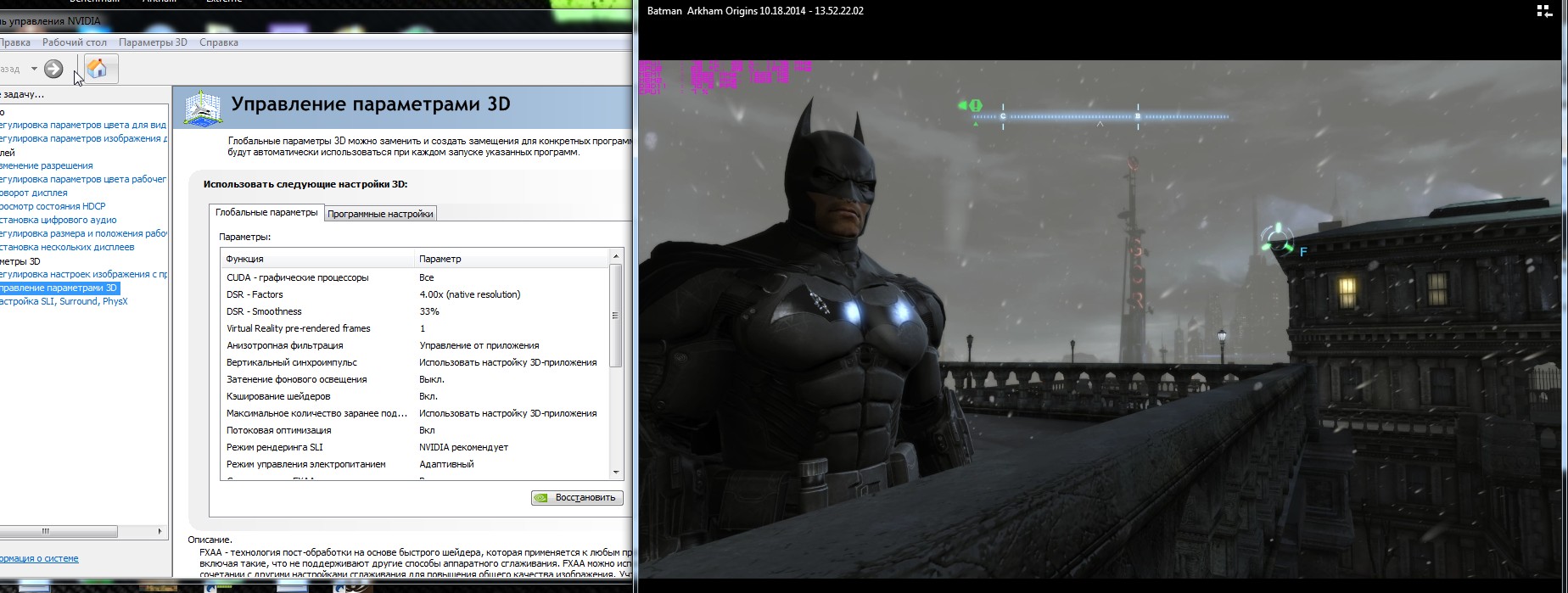Image resolution: width=1568 pixels, height=593 pixels.
Task: Click right arrow of task pane scrollbar
Action: (x=160, y=532)
